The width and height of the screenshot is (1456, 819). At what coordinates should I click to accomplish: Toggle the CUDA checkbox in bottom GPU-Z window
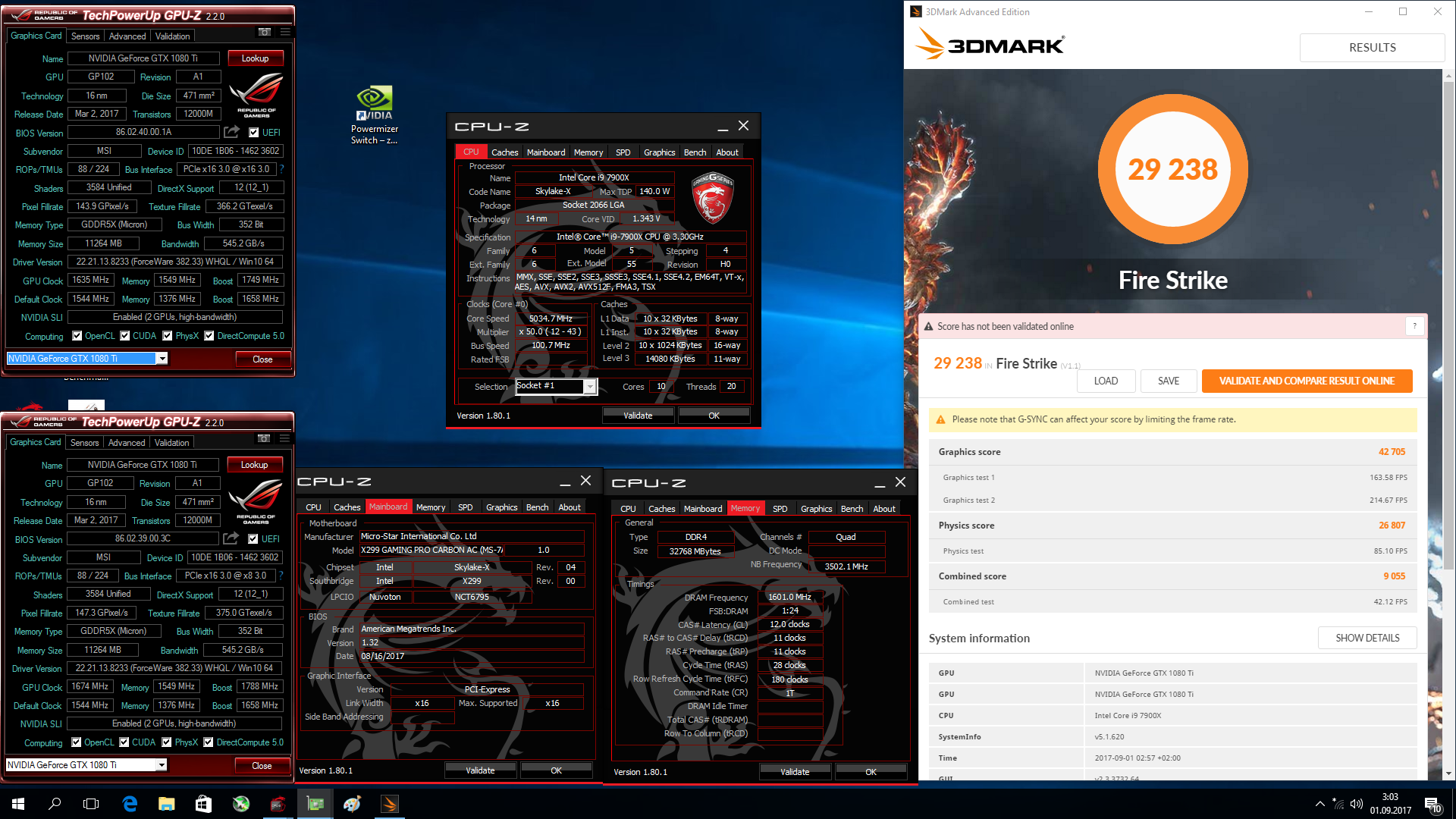coord(124,742)
